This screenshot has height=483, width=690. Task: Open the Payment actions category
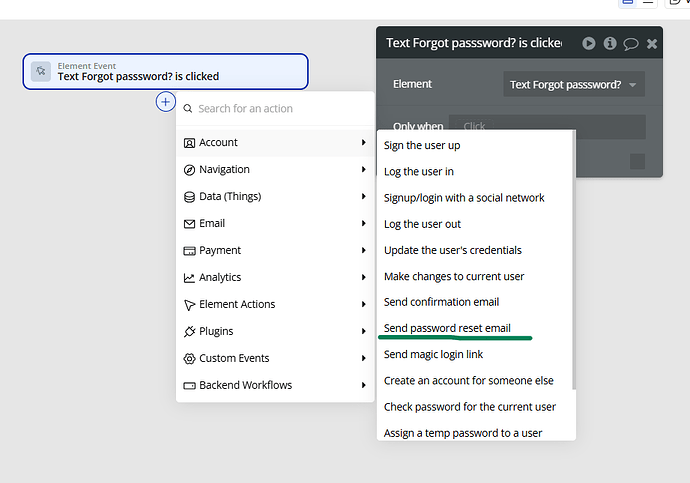220,250
